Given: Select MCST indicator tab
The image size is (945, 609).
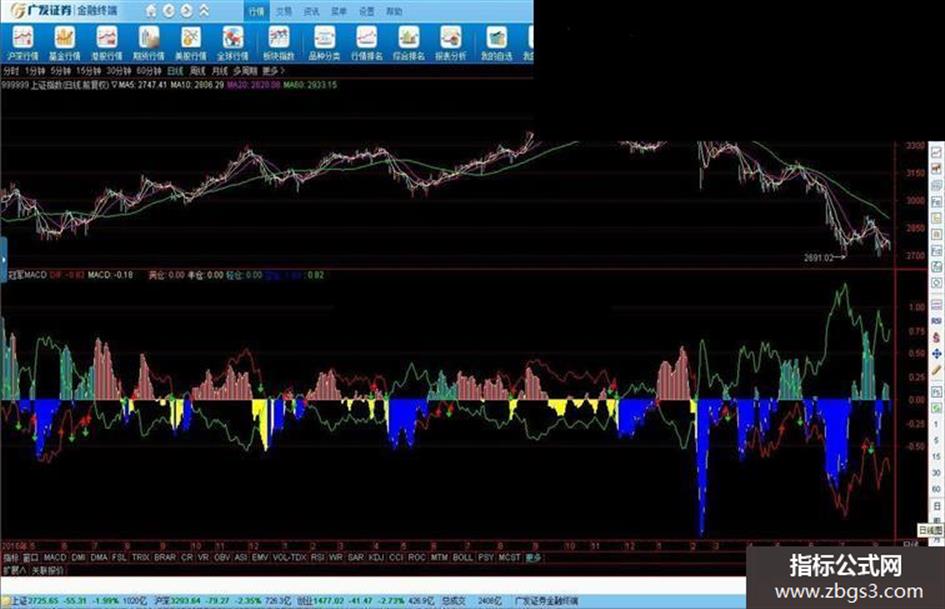Looking at the screenshot, I should (509, 558).
